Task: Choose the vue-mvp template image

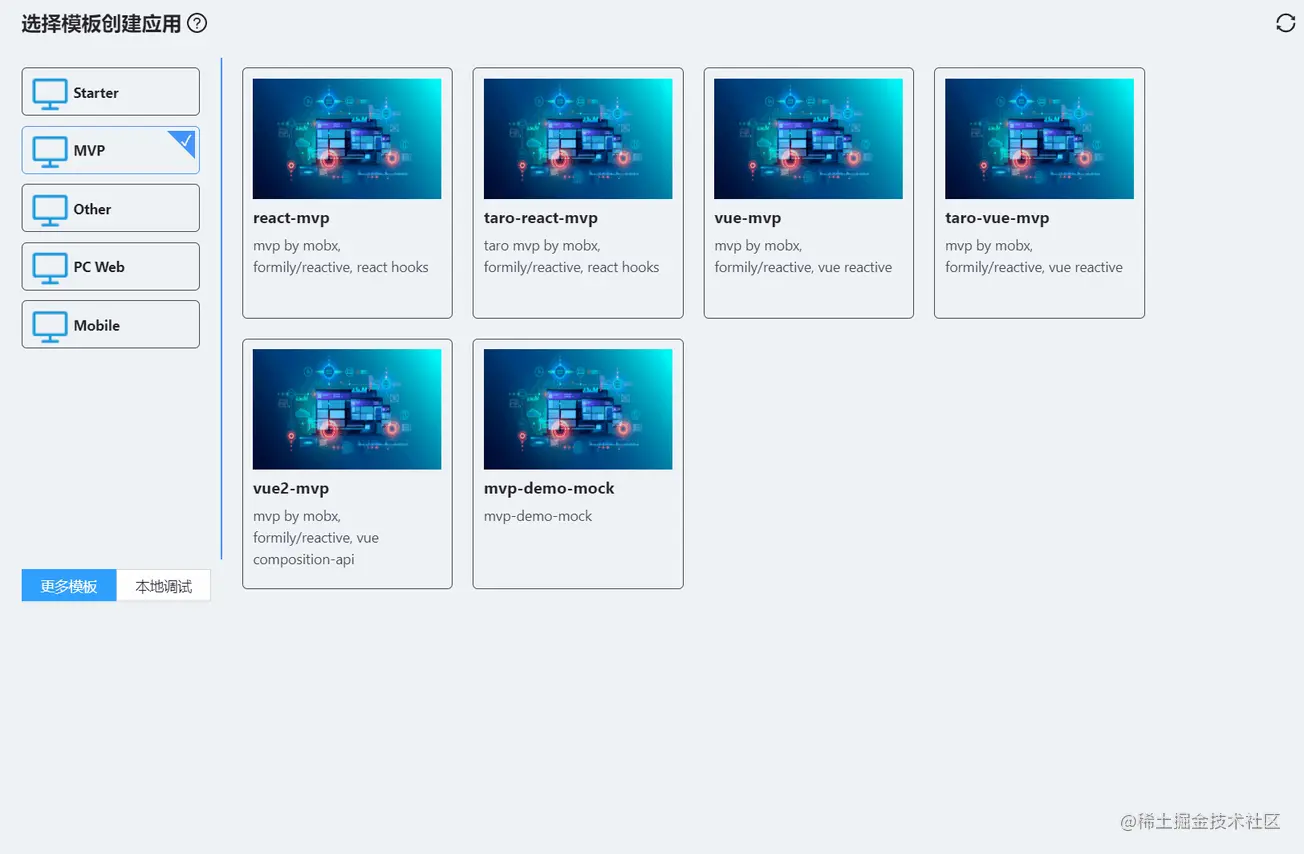Action: tap(808, 139)
